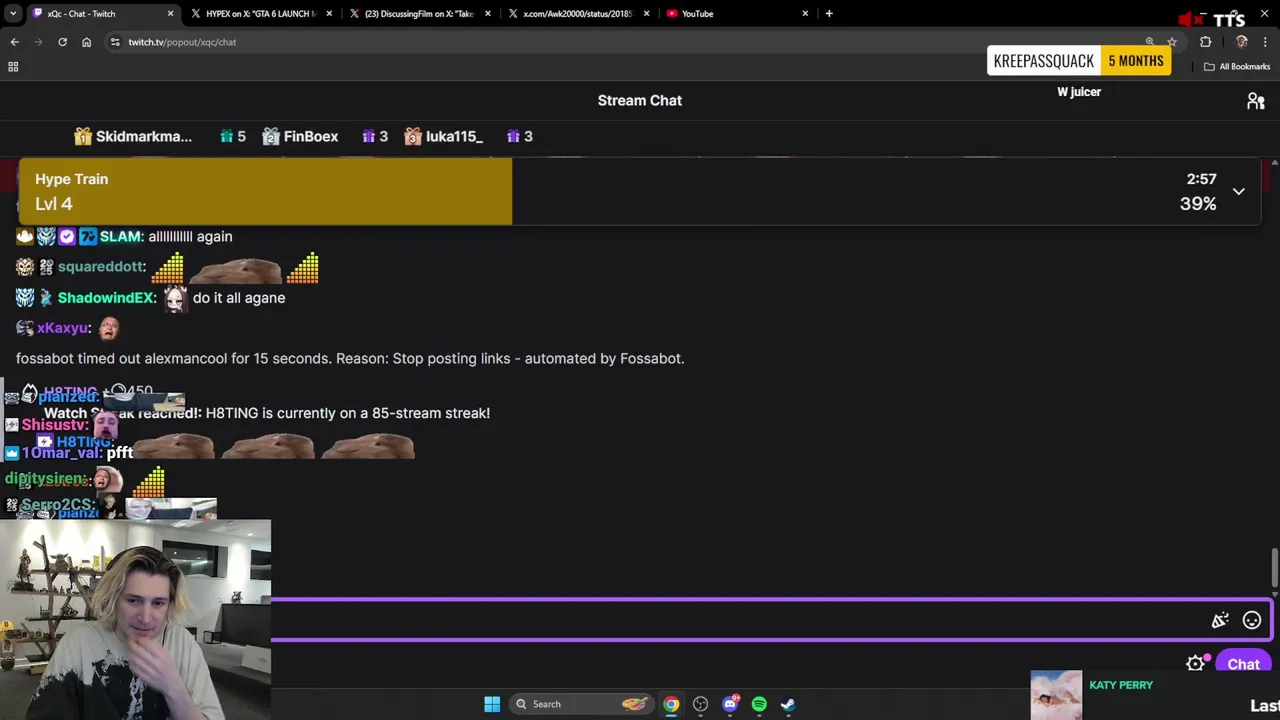Open Discord from the taskbar

click(730, 704)
